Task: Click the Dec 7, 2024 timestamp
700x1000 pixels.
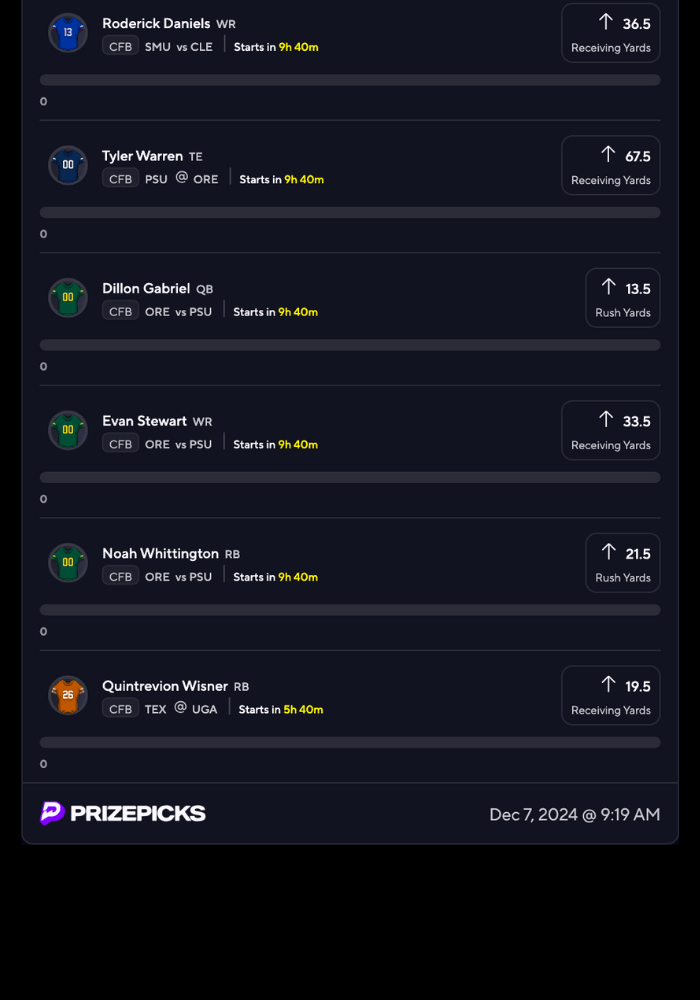Action: click(x=574, y=814)
